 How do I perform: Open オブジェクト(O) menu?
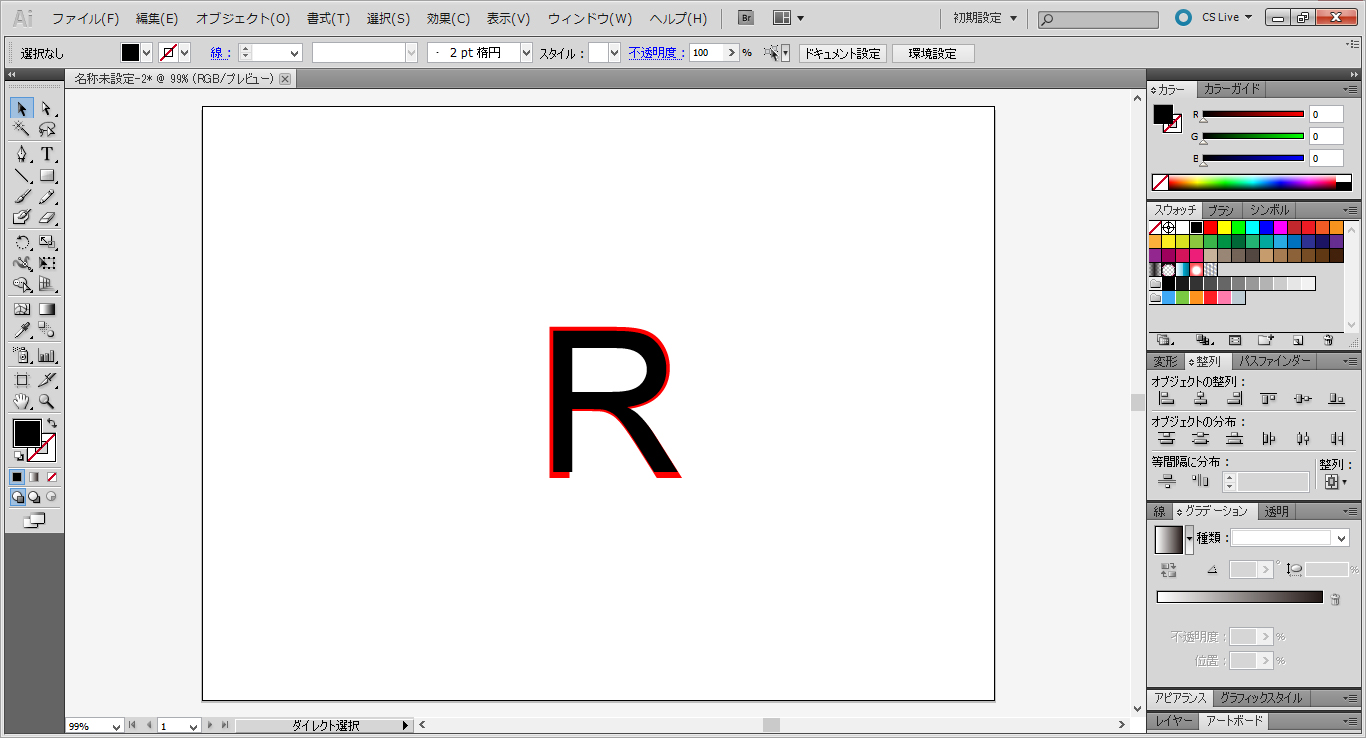point(243,18)
